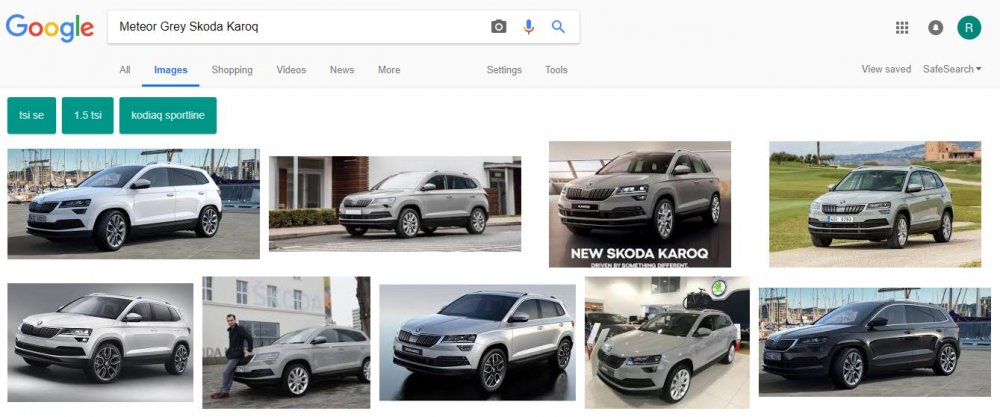Start voice search with the microphone icon
The height and width of the screenshot is (417, 1000).
click(x=528, y=27)
